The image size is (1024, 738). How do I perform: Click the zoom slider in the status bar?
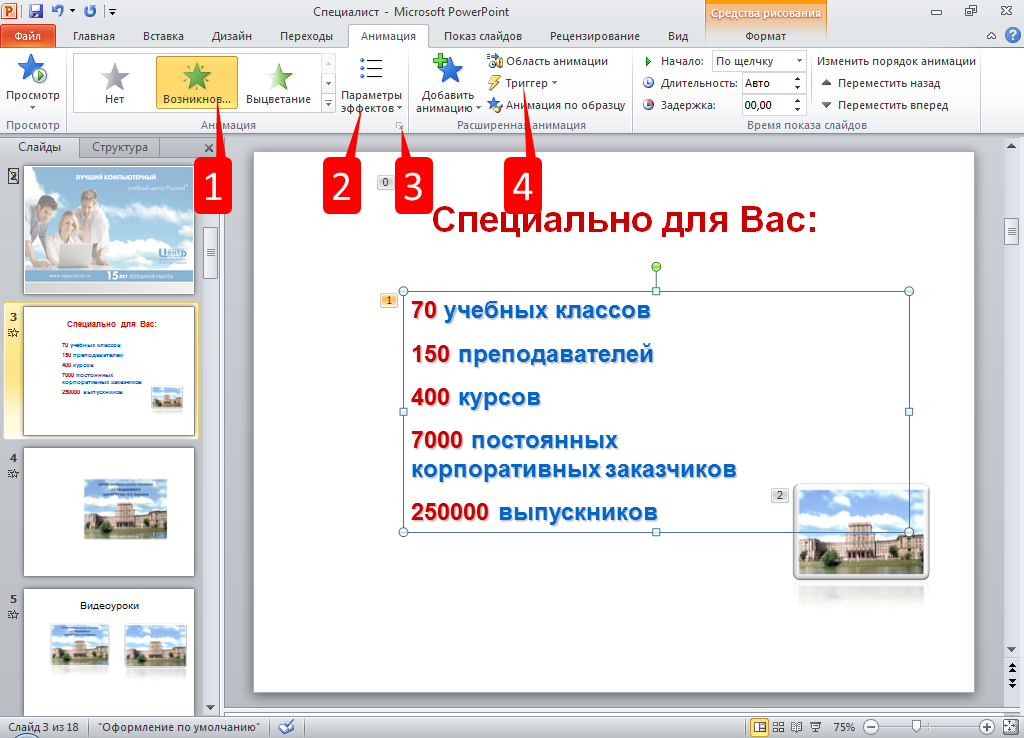[915, 727]
